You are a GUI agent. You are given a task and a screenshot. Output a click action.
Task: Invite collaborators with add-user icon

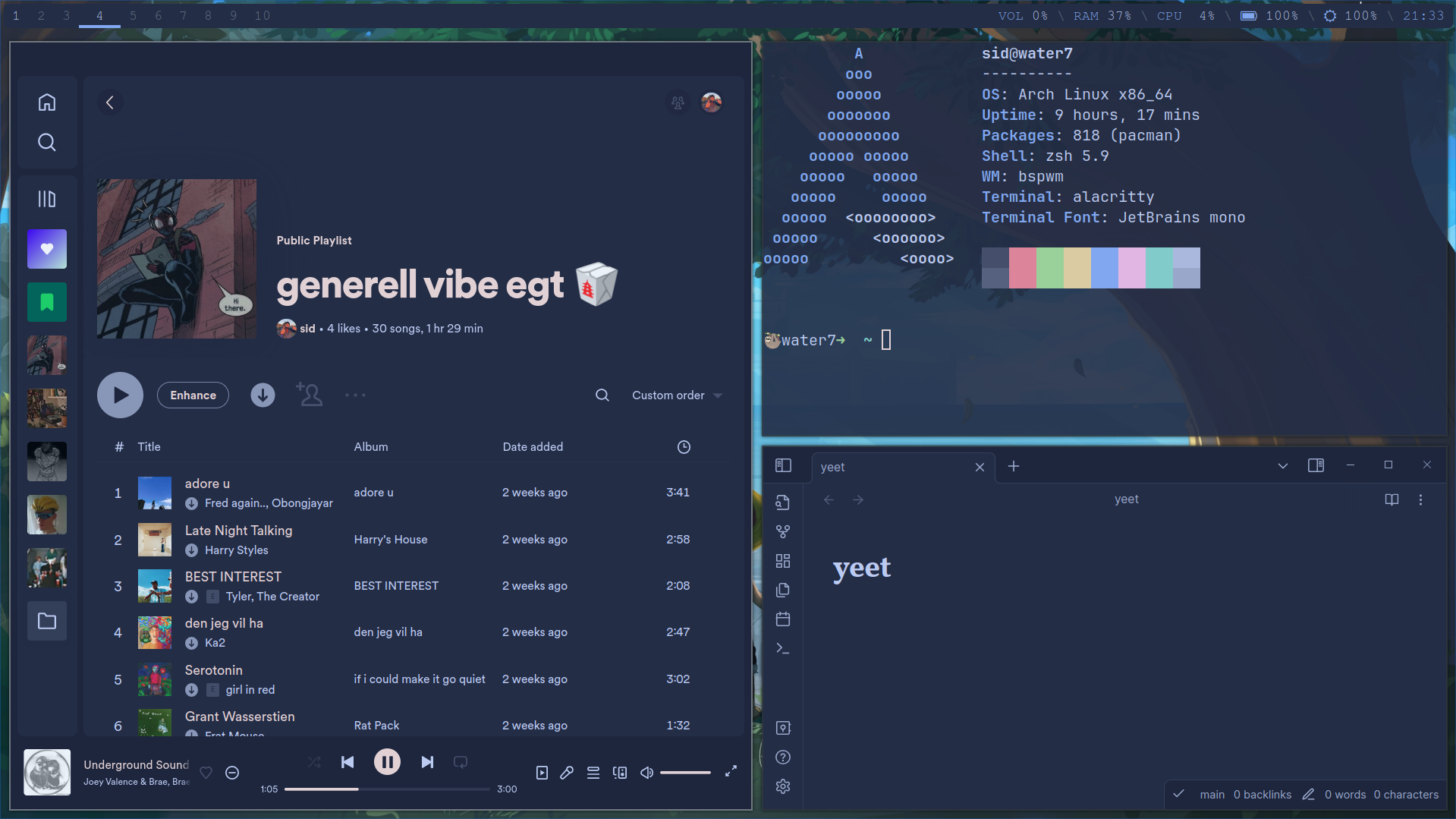tap(309, 395)
